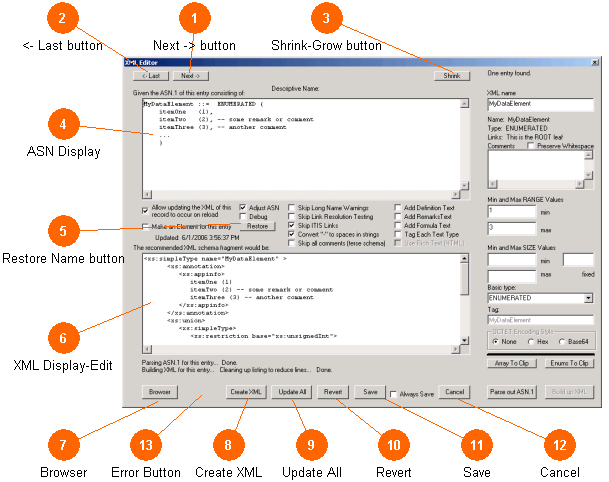
Task: Click the '<- Last' button
Action: (151, 76)
